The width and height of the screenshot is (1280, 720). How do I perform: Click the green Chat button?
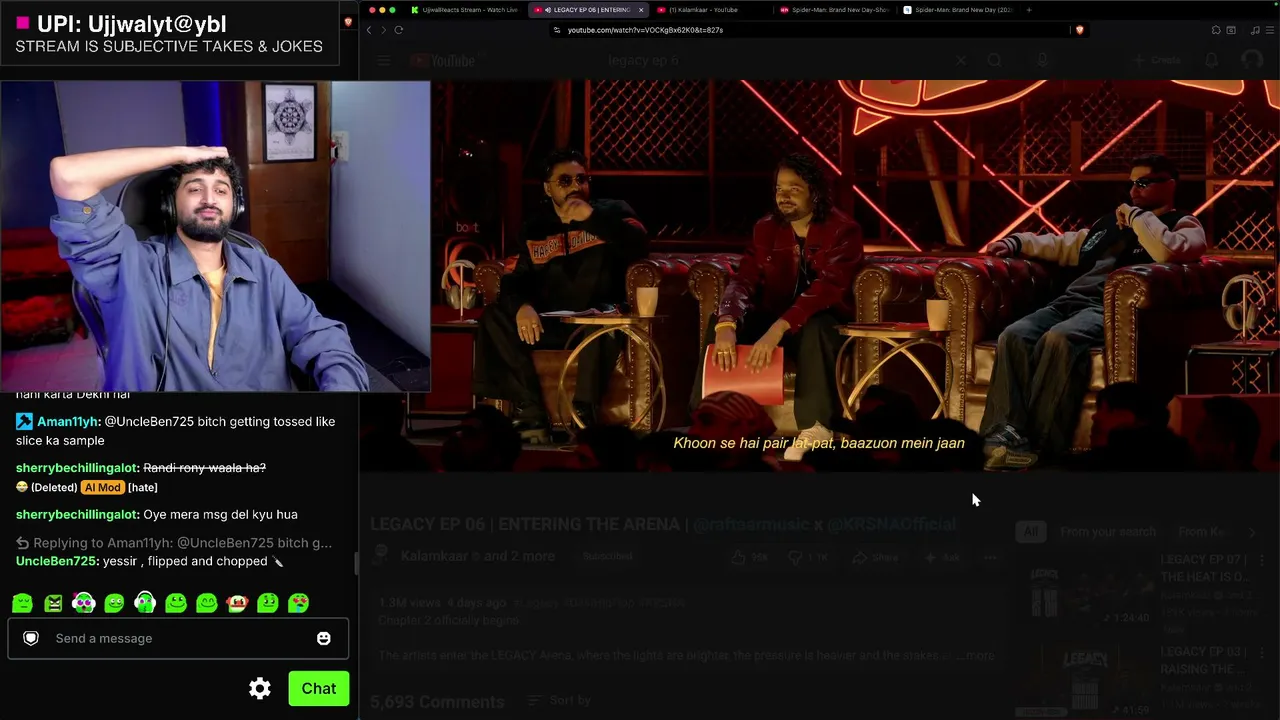tap(319, 688)
